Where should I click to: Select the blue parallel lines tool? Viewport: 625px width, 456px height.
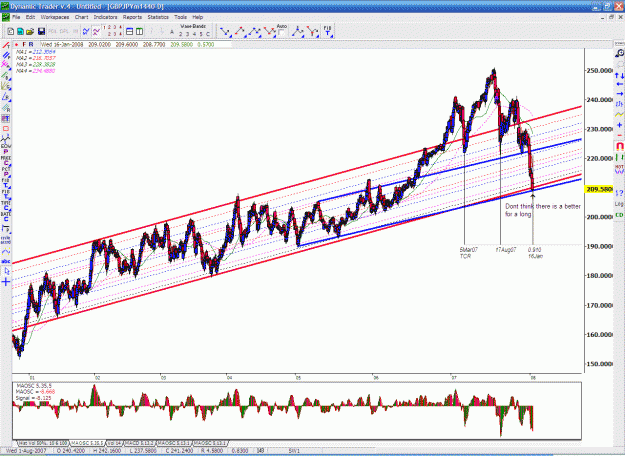coord(6,55)
